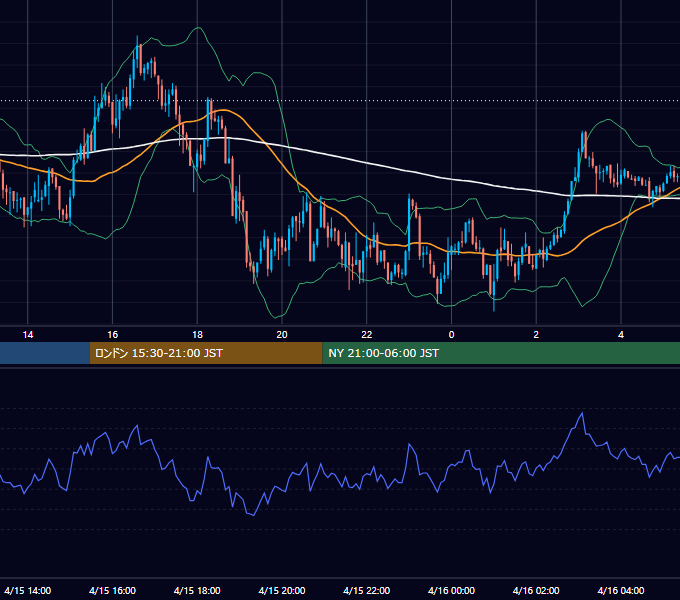Image resolution: width=680 pixels, height=600 pixels.
Task: Click the 4 hour label on price chart axis
Action: pyautogui.click(x=621, y=335)
